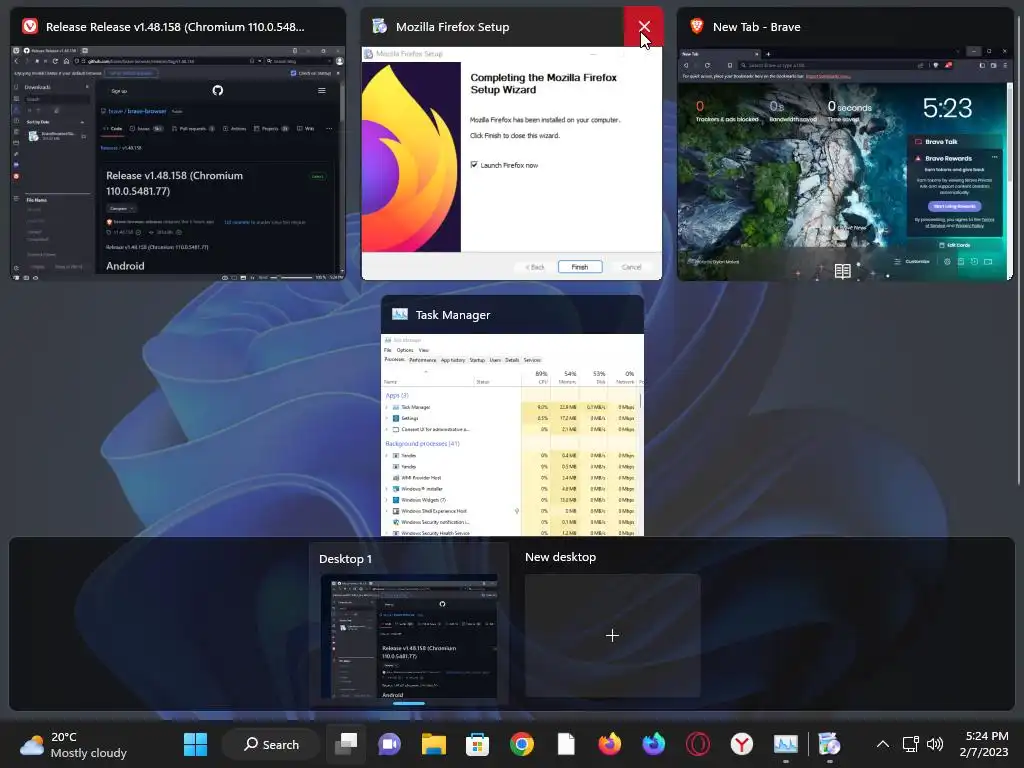The width and height of the screenshot is (1024, 768).
Task: Launch orange Firefox from the taskbar
Action: point(609,744)
